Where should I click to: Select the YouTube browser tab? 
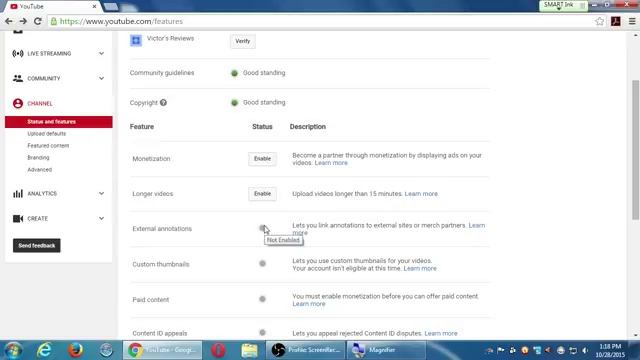coord(53,7)
